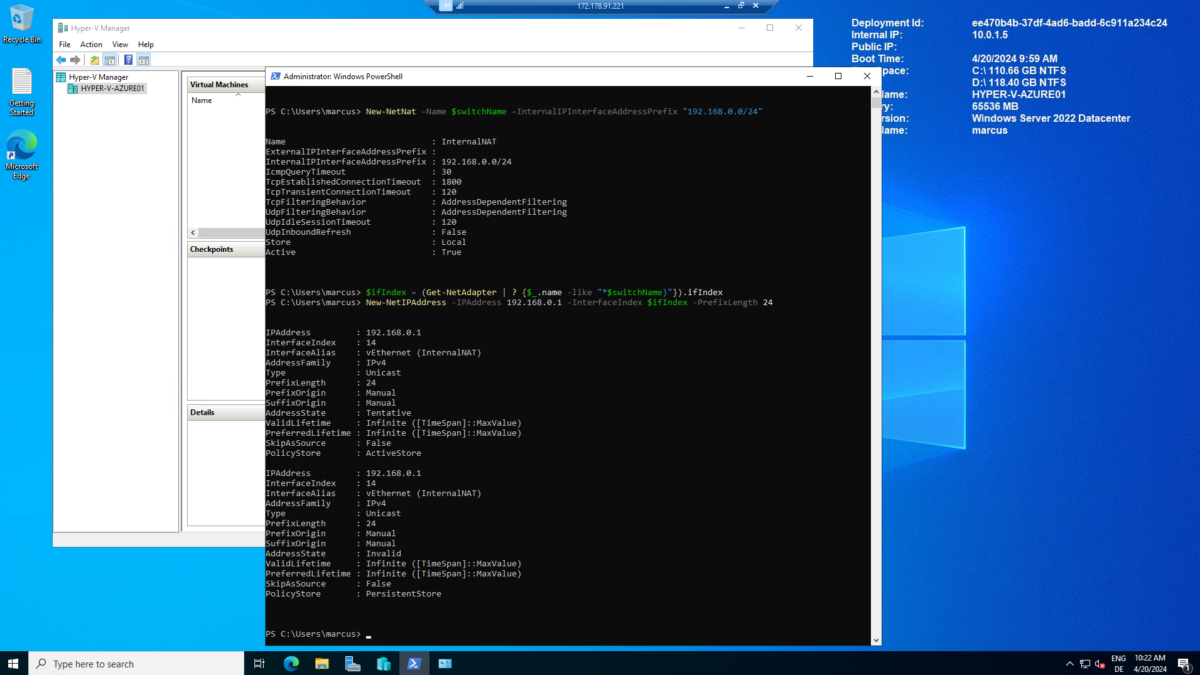1200x675 pixels.
Task: Select the Back navigation arrow in Hyper-V Manager
Action: pyautogui.click(x=61, y=59)
